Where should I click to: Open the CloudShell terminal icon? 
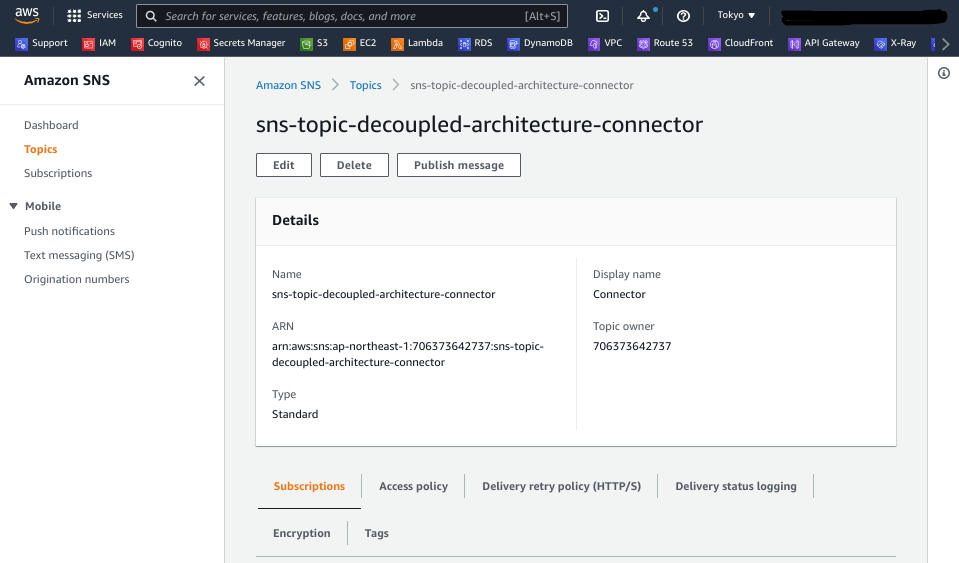pos(602,16)
